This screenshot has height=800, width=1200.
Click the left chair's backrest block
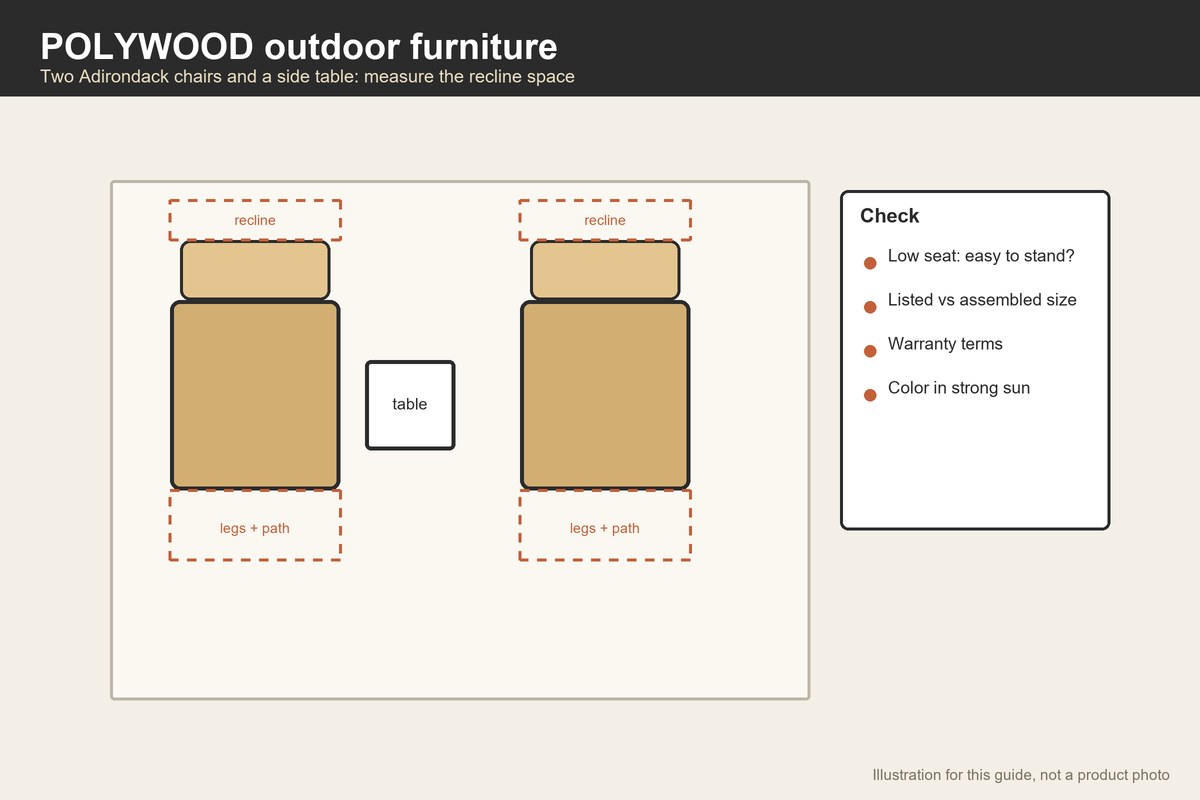255,270
